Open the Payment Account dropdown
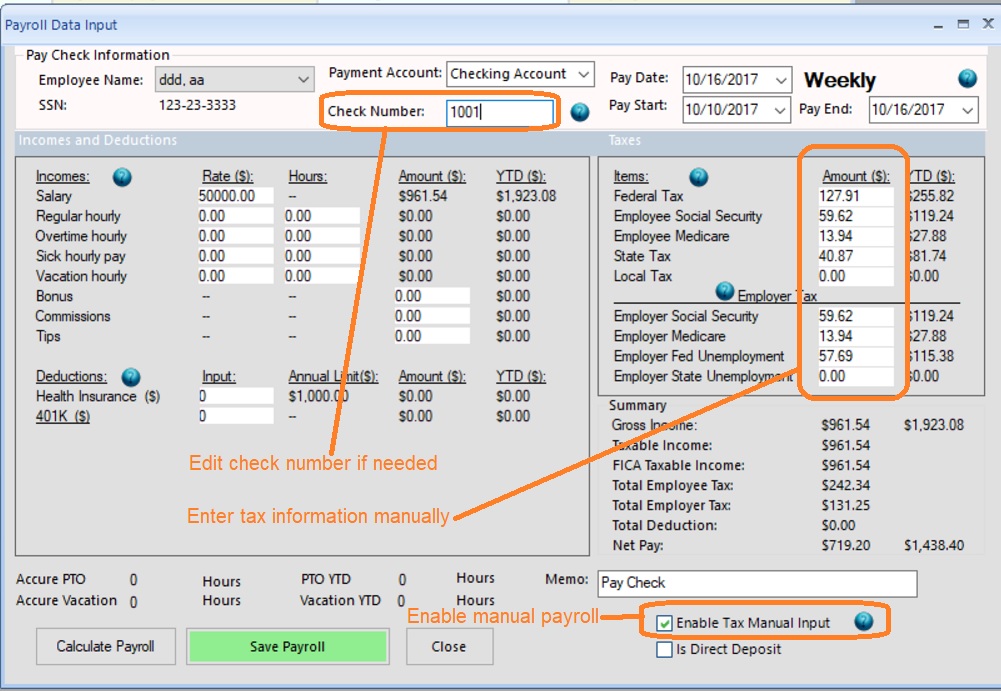1001x691 pixels. [x=586, y=73]
